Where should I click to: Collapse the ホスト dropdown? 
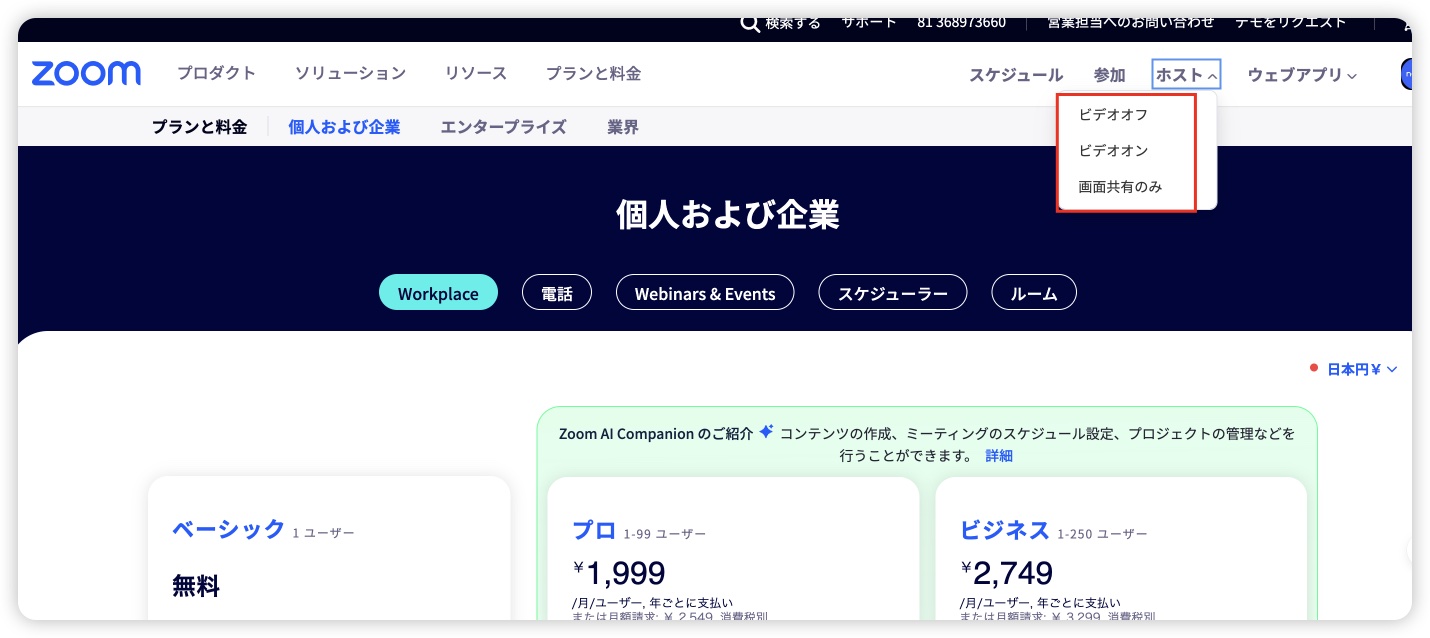pos(1186,73)
